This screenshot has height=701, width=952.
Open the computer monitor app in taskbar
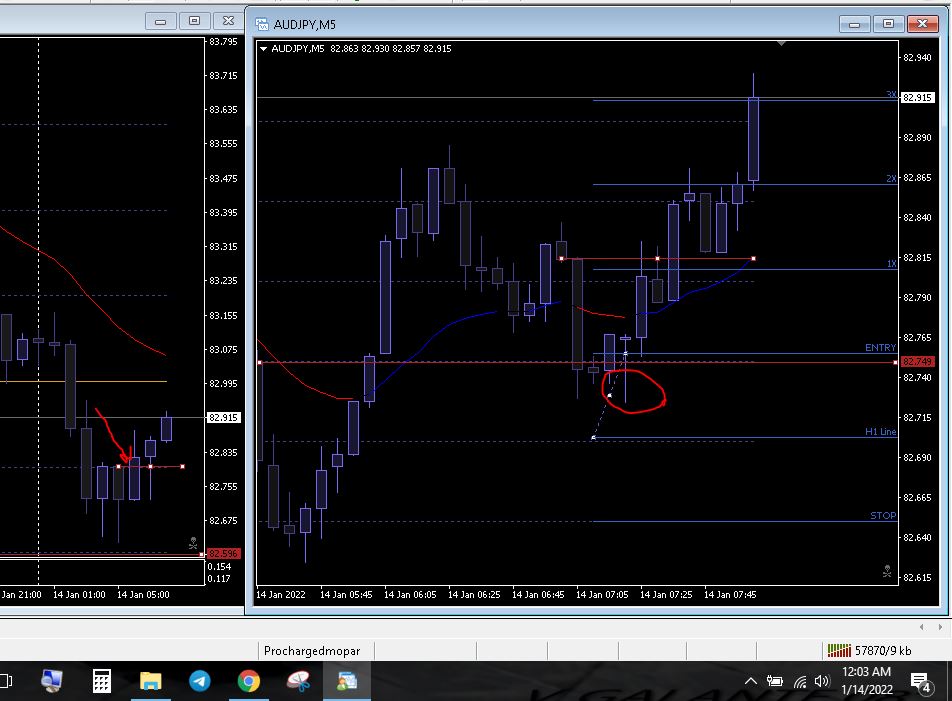coord(52,681)
